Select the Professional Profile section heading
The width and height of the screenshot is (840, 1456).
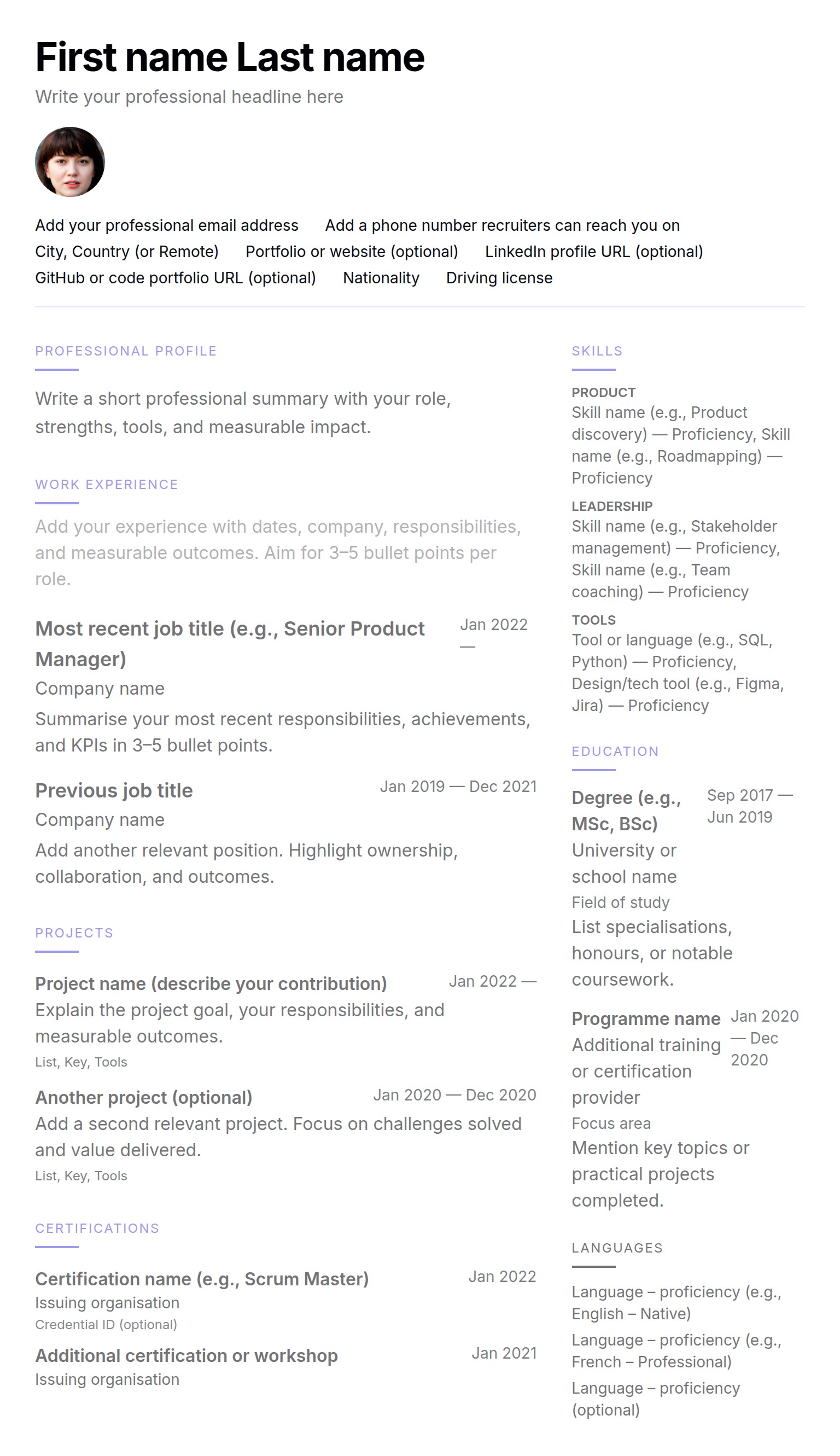[126, 351]
